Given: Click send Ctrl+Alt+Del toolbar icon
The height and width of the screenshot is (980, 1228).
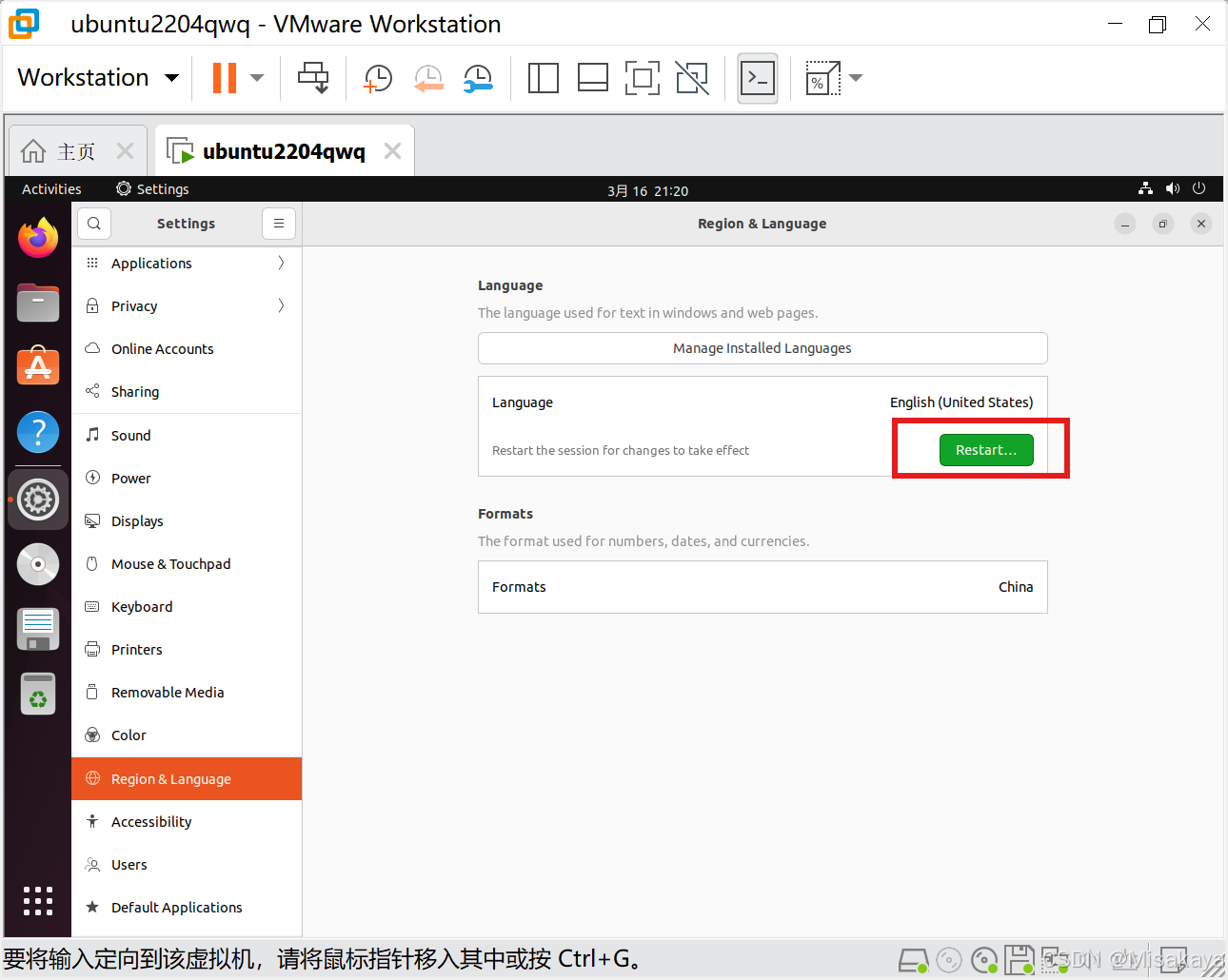Looking at the screenshot, I should (x=313, y=78).
